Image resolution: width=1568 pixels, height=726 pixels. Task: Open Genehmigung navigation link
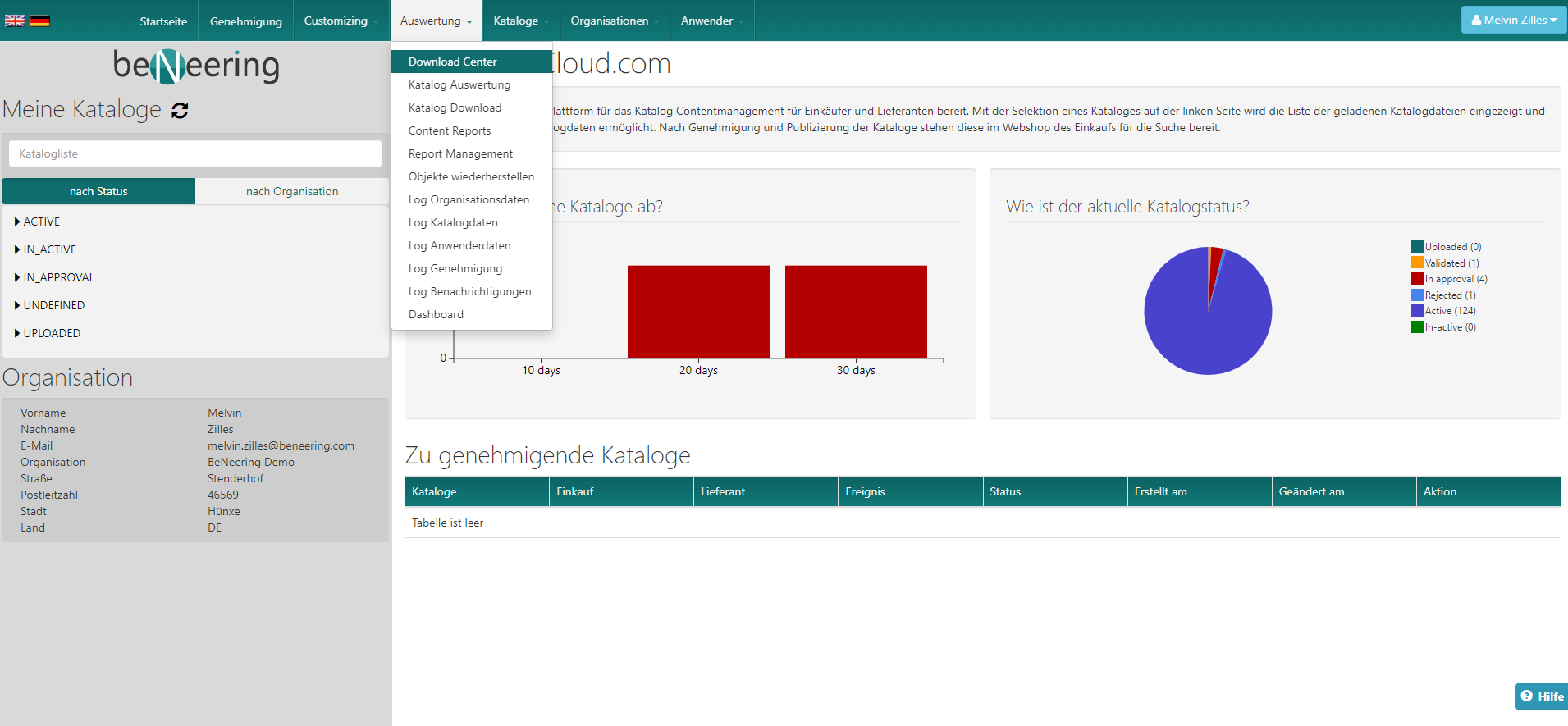pos(245,21)
